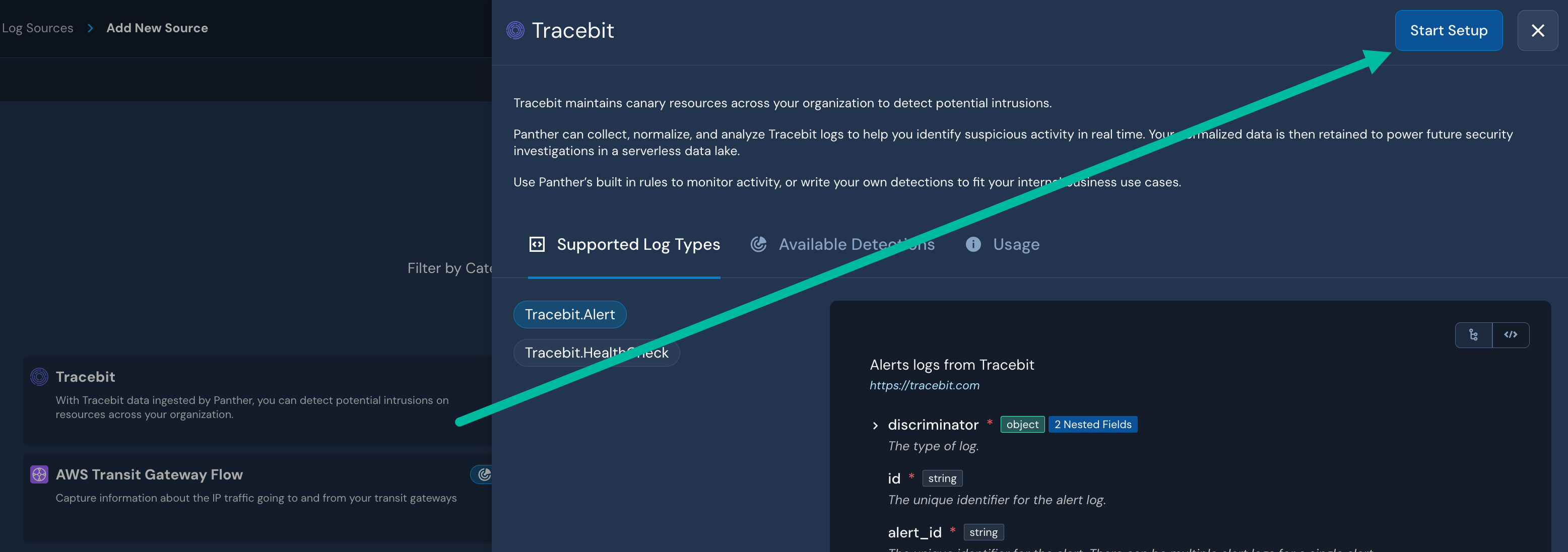Screen dimensions: 1568x552
Task: Visit the https://tracebit.com link
Action: click(925, 385)
